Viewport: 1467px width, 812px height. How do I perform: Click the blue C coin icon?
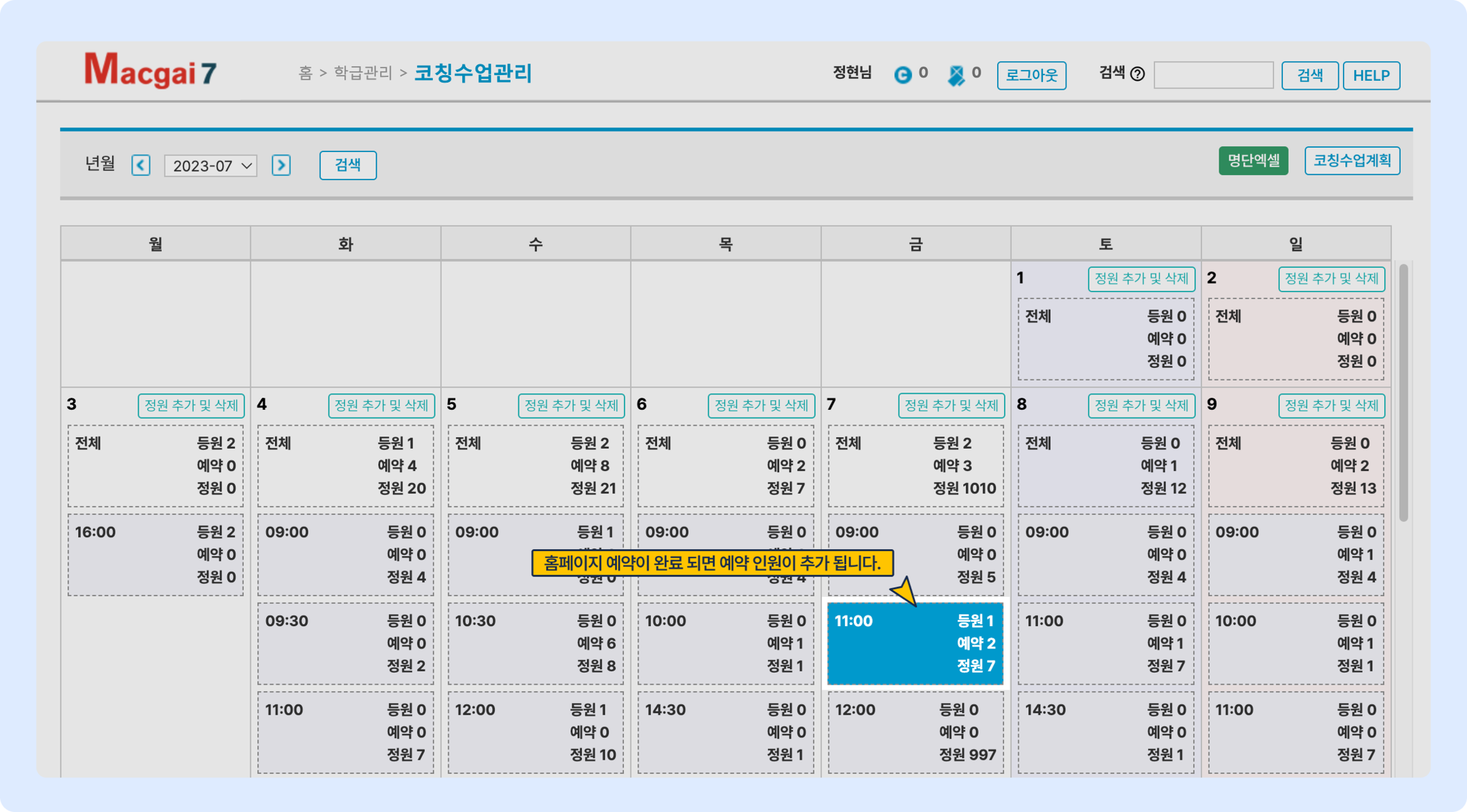click(903, 74)
